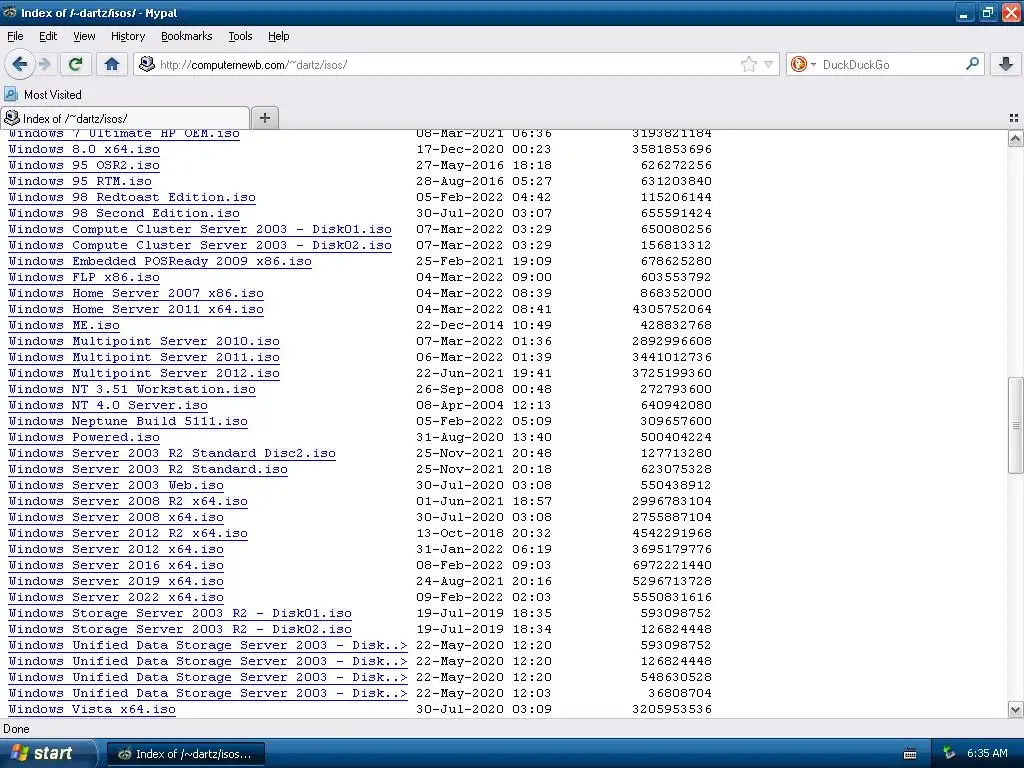This screenshot has width=1024, height=768.
Task: Reload the page with the refresh icon
Action: pos(75,64)
